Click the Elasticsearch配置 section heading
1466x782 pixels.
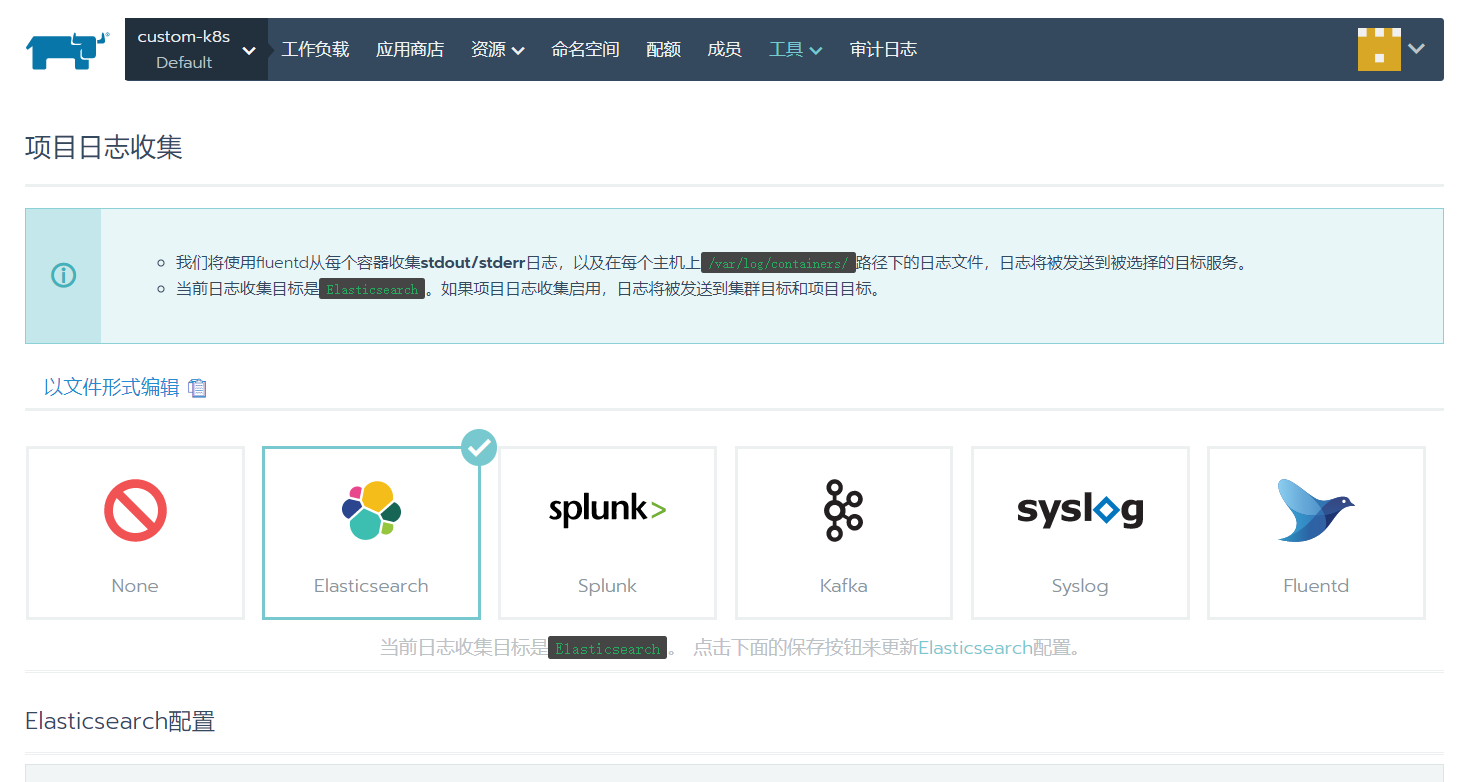(120, 721)
